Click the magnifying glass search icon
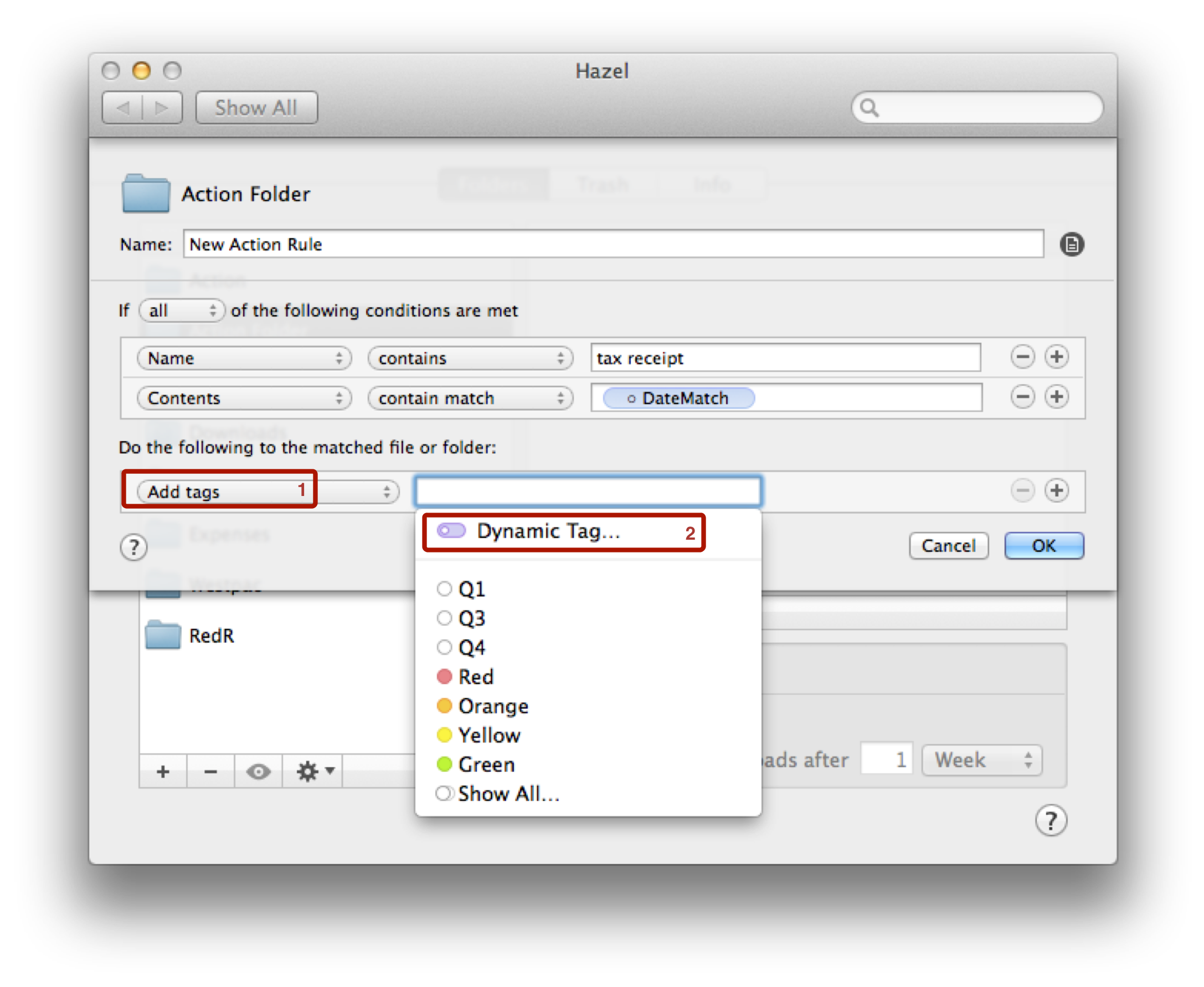Viewport: 1204px width, 987px height. [869, 107]
